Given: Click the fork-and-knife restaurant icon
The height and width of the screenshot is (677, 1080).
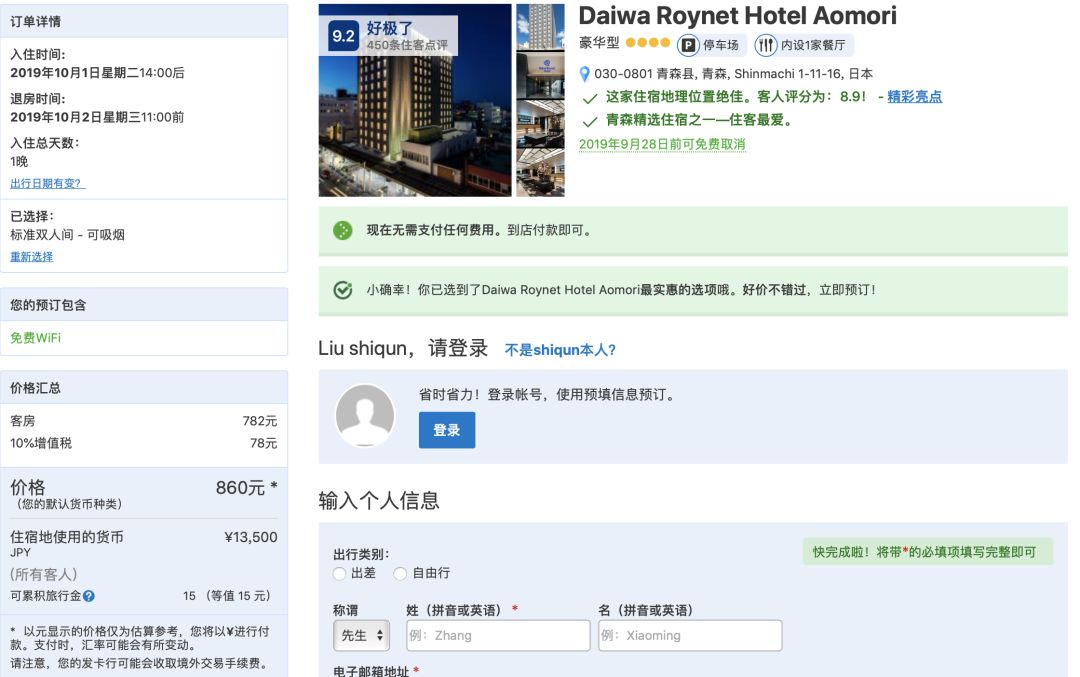Looking at the screenshot, I should pos(765,44).
